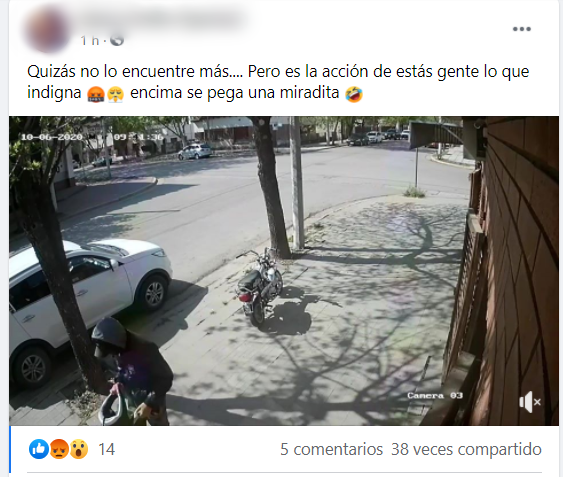Click the huffing face emoji in post text
Image resolution: width=563 pixels, height=477 pixels.
[x=116, y=94]
